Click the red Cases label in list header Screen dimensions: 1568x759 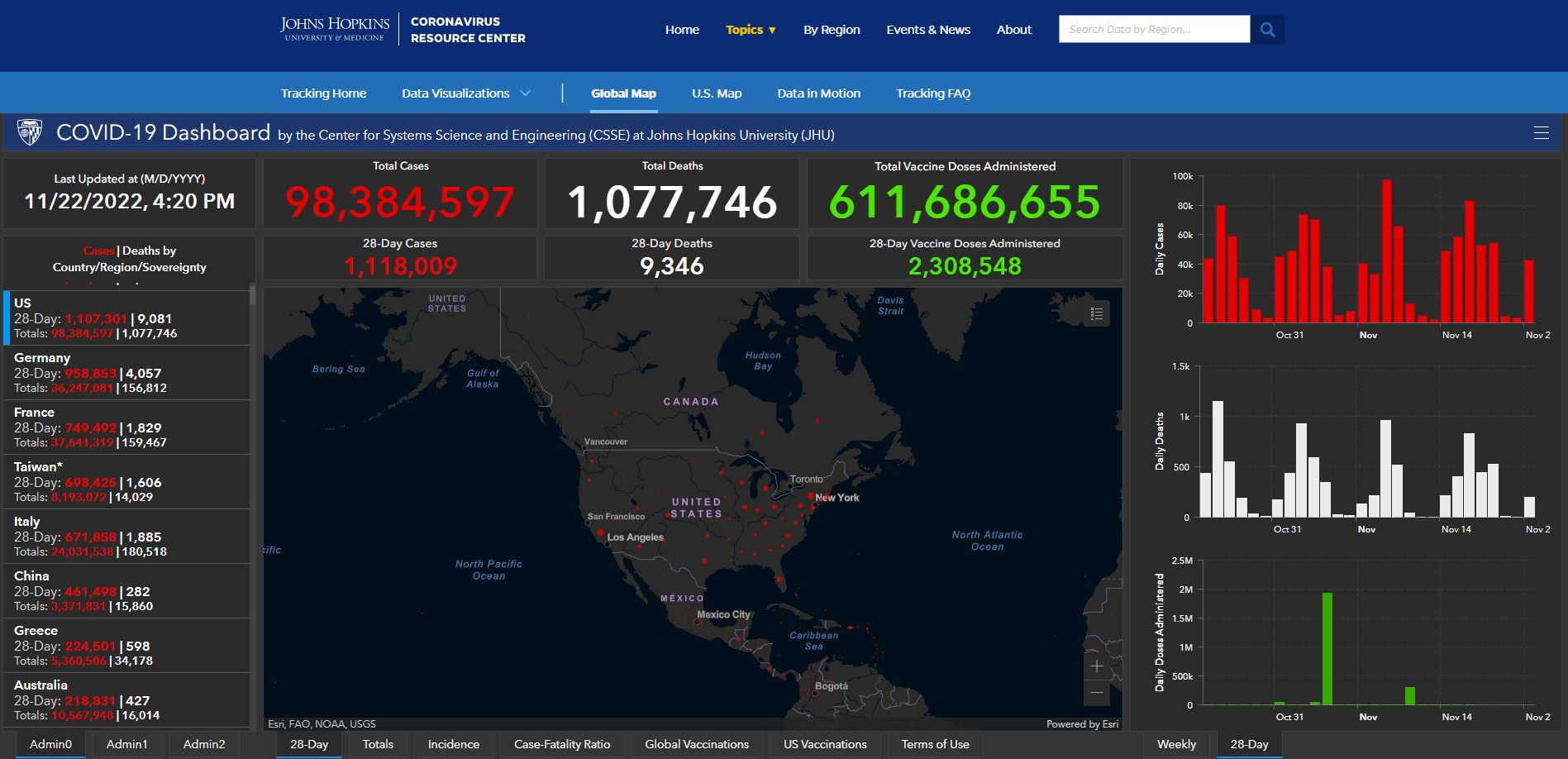98,251
